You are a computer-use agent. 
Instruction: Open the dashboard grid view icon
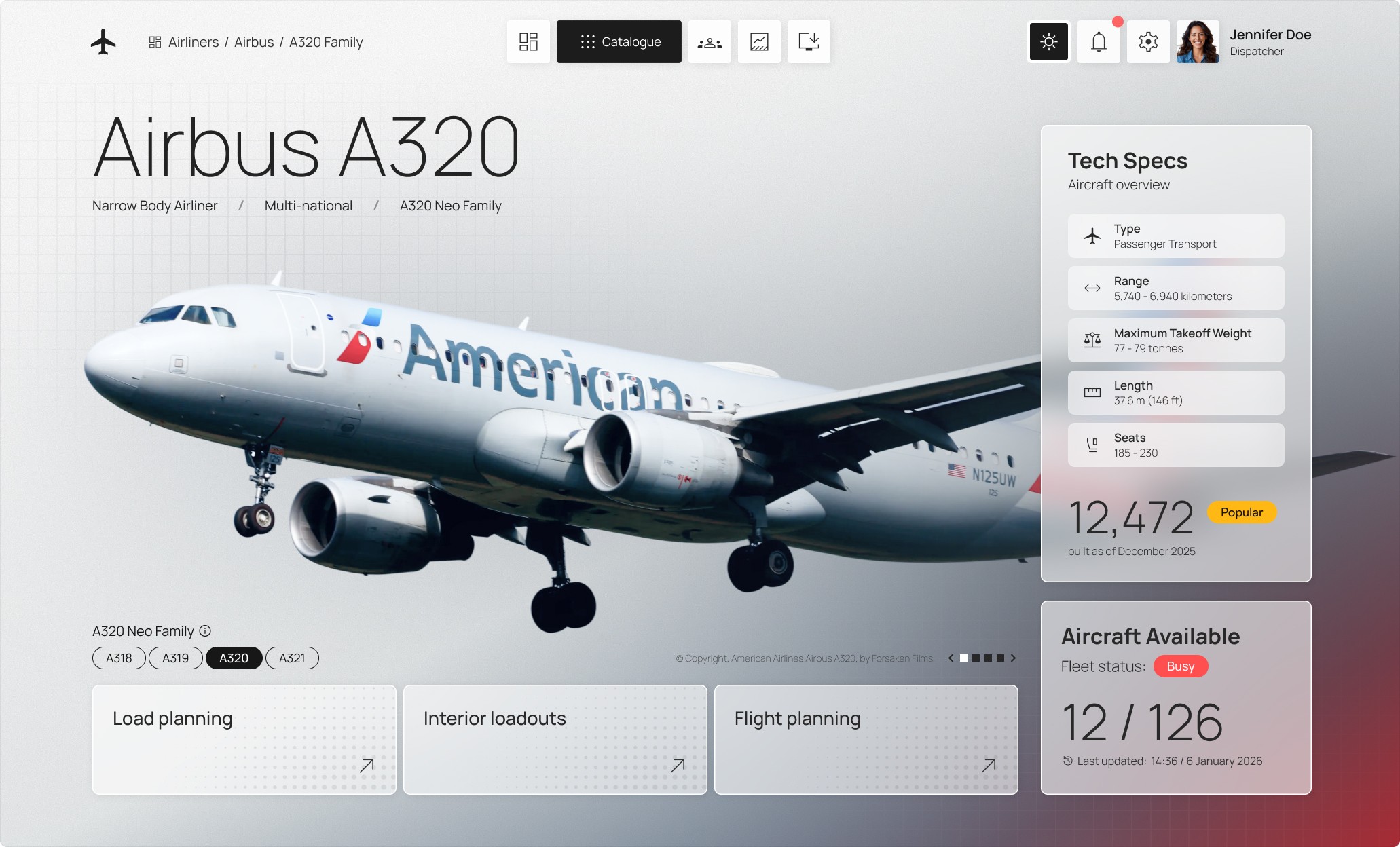click(528, 42)
